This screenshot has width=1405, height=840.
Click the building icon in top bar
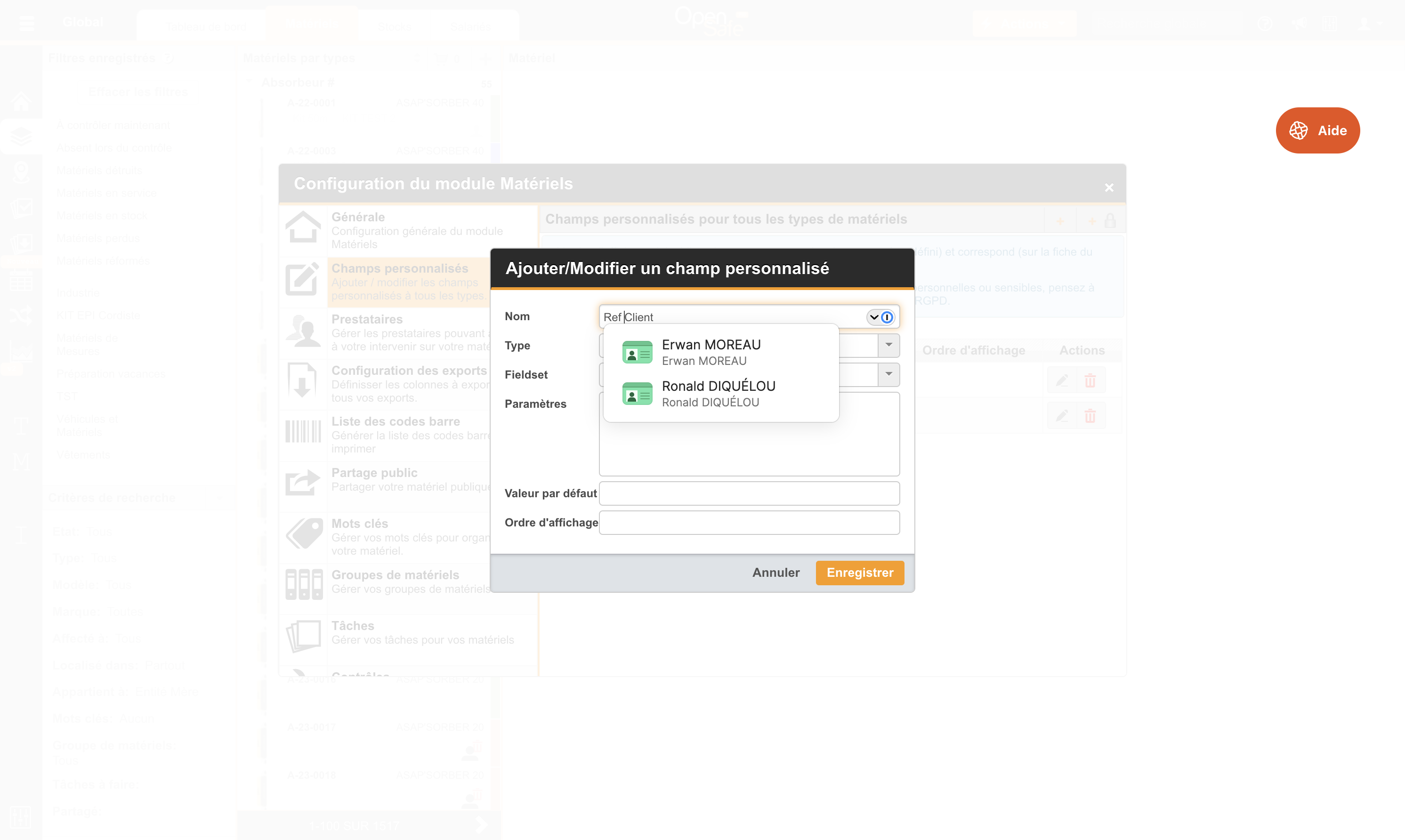pos(1329,24)
